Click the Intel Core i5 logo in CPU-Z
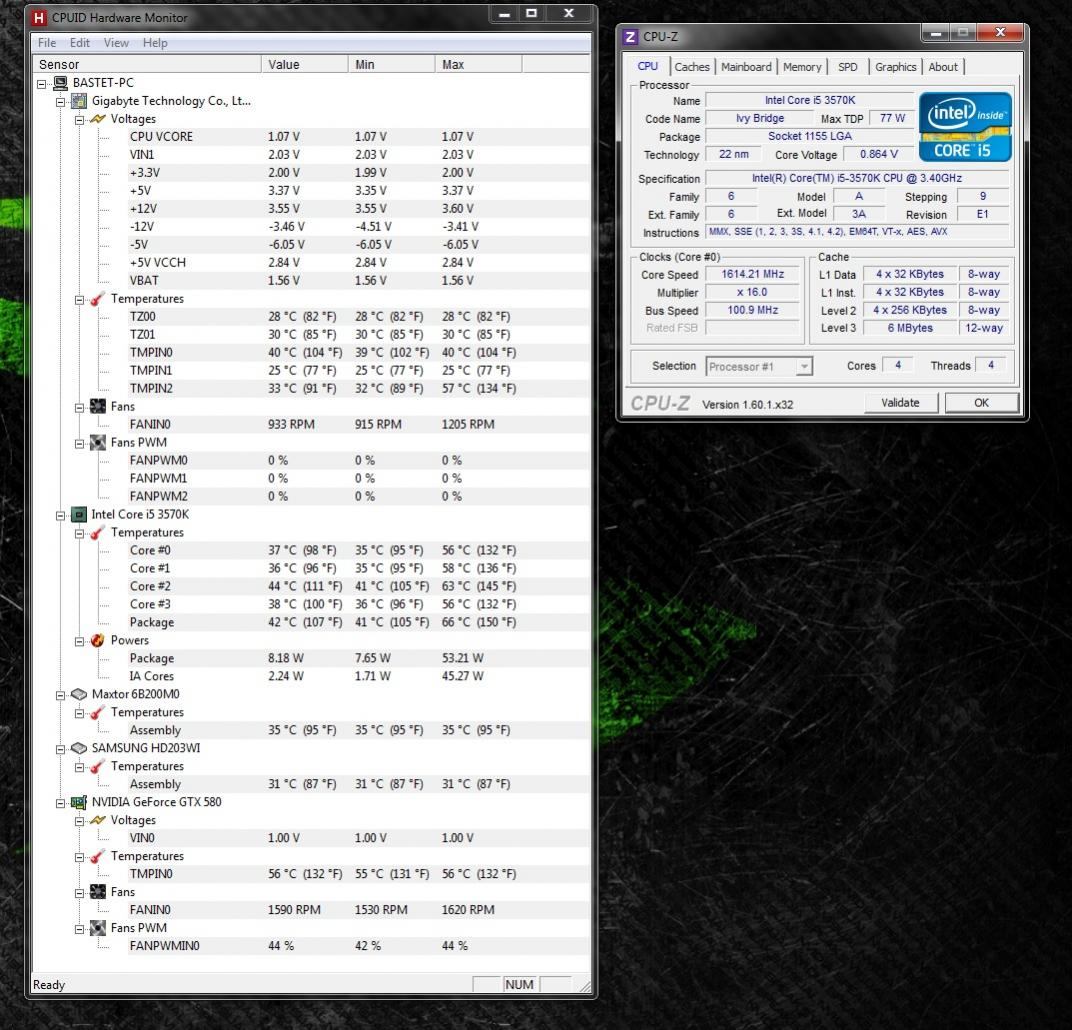This screenshot has height=1030, width=1072. coord(965,127)
